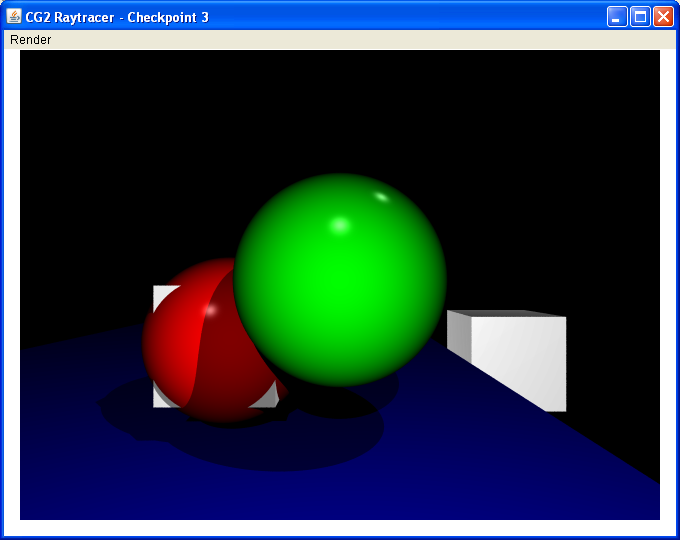Screen dimensions: 680x540
Task: Open the Render menu
Action: tap(30, 40)
